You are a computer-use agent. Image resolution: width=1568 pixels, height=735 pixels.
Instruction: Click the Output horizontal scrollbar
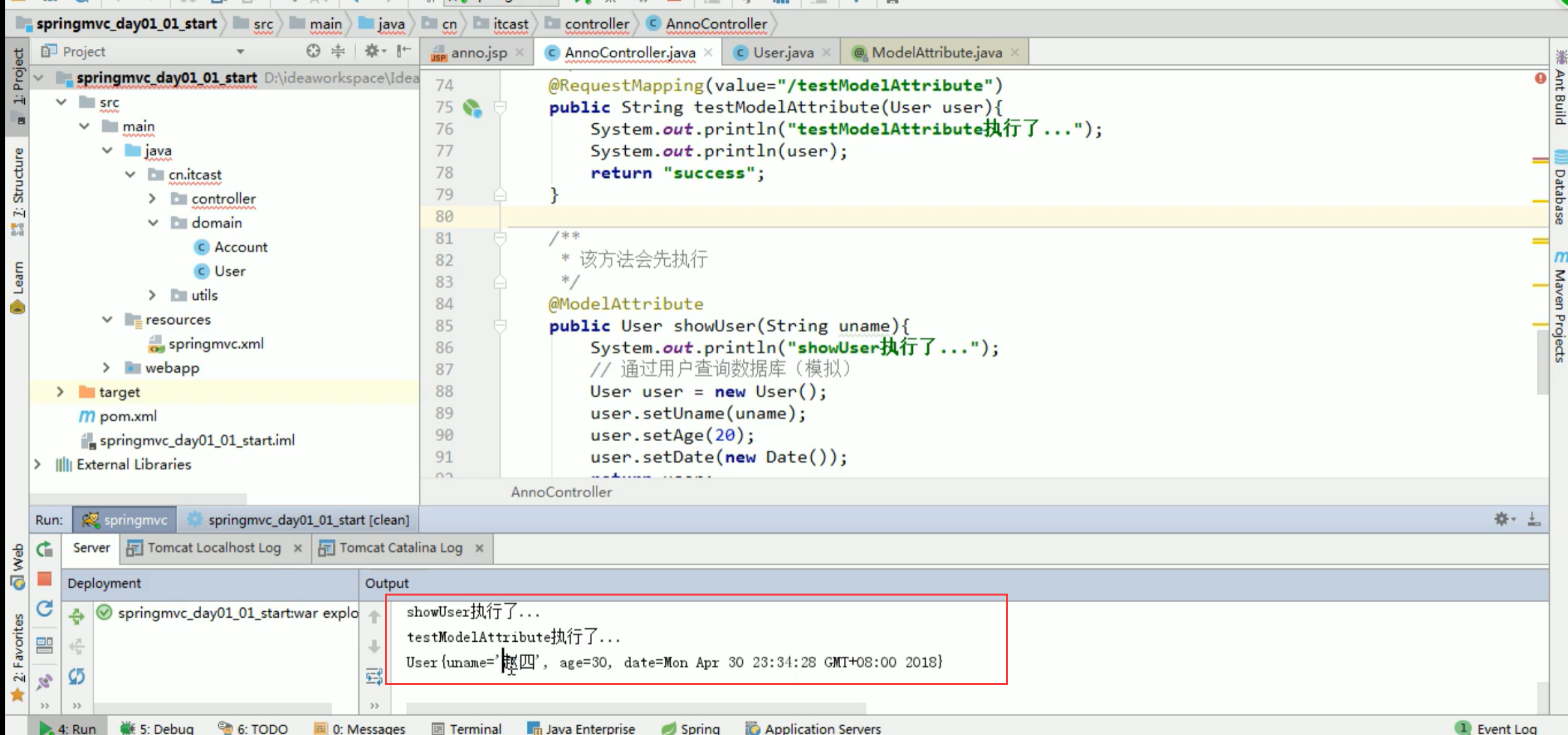point(636,708)
